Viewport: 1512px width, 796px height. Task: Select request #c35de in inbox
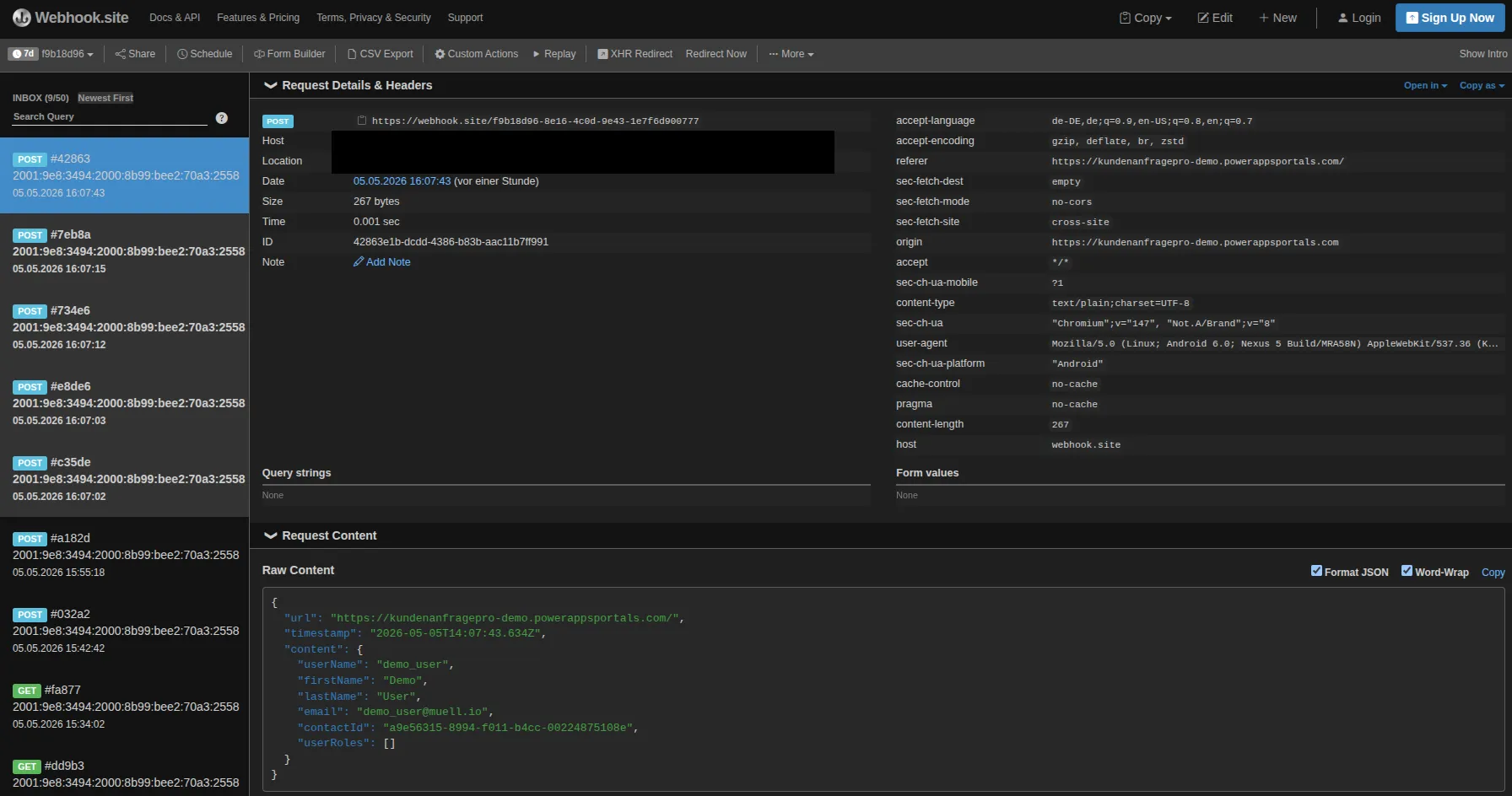(x=125, y=479)
